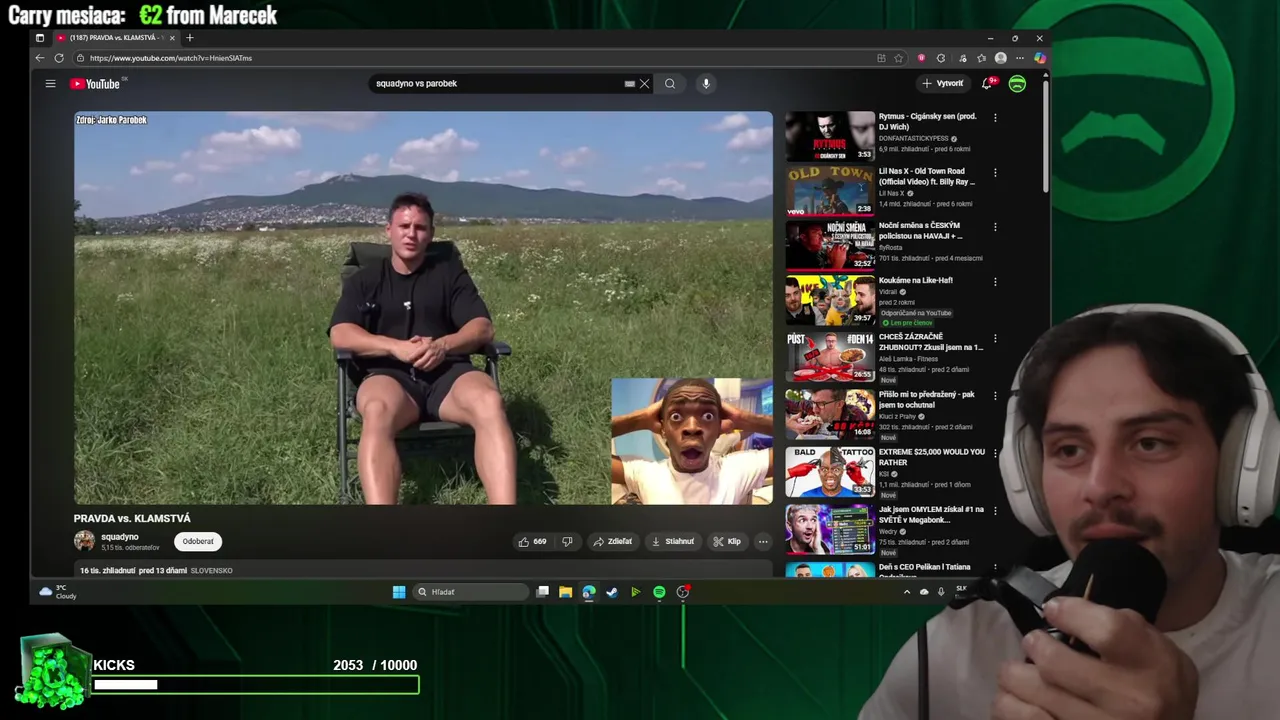Open options menu for Koukáme na Like-Haf!
Viewport: 1280px width, 720px height.
point(995,282)
